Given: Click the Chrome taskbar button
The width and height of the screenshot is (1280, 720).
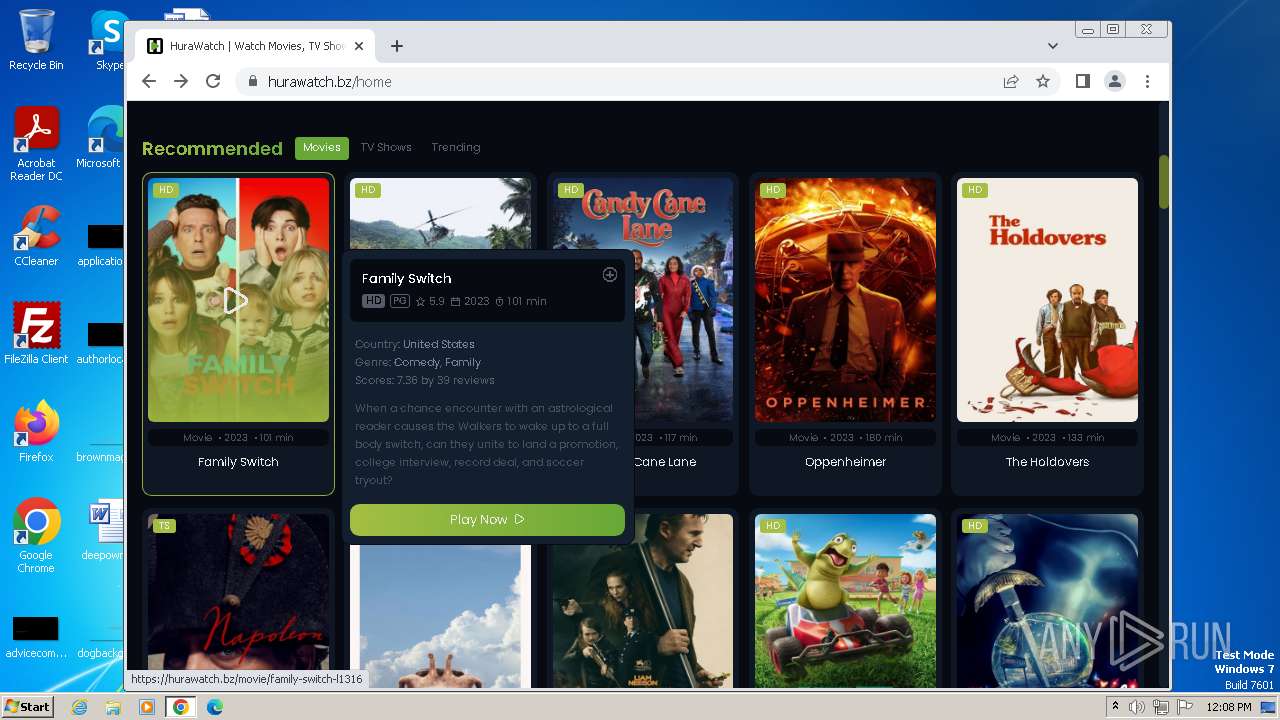Looking at the screenshot, I should pyautogui.click(x=180, y=707).
